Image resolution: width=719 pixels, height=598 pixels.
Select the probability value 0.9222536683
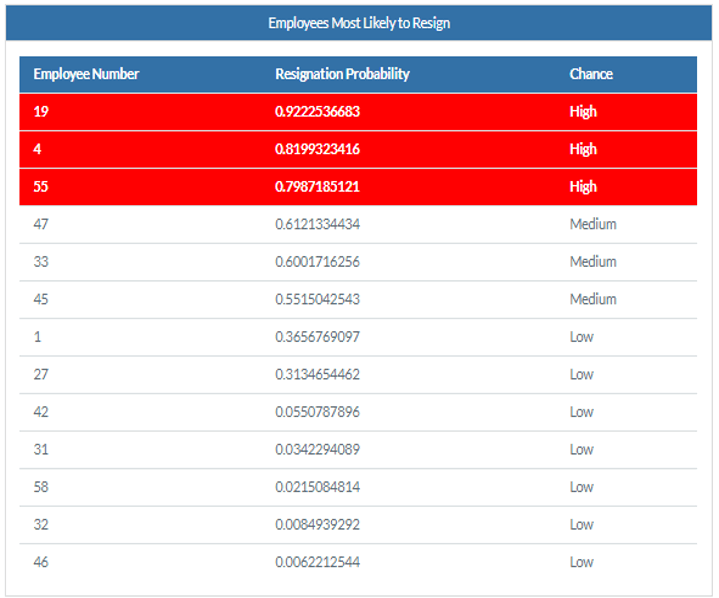pyautogui.click(x=317, y=112)
